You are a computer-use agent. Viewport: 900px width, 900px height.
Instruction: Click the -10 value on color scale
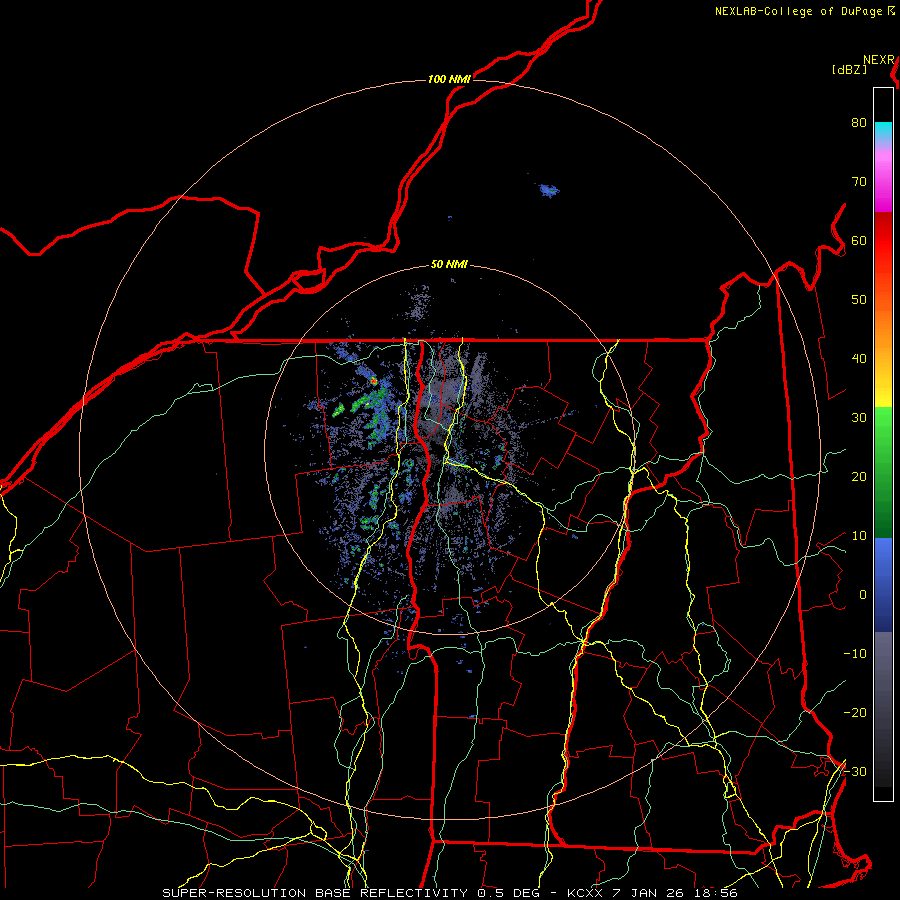(855, 654)
